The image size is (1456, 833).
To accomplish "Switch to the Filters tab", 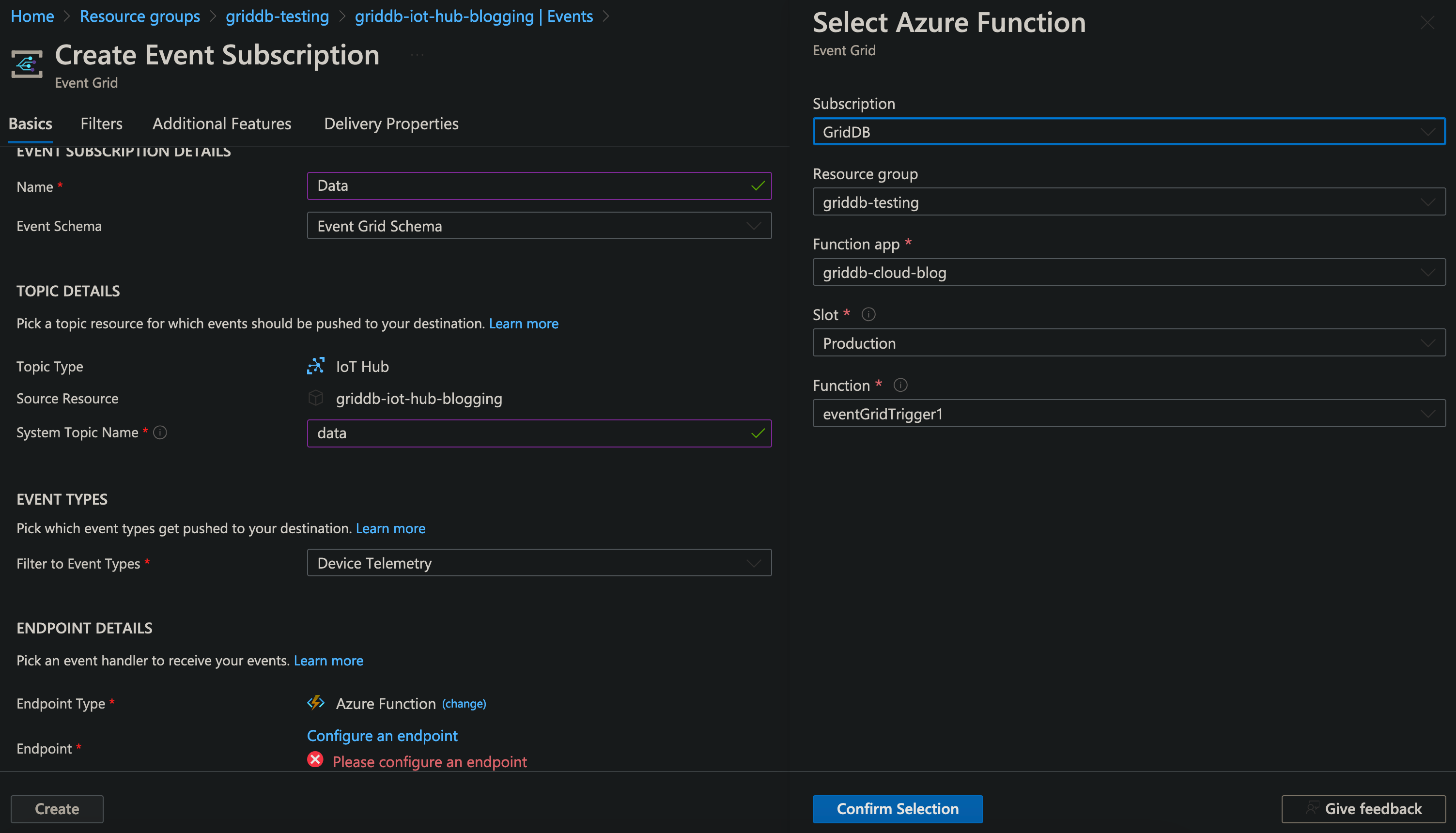I will coord(101,123).
